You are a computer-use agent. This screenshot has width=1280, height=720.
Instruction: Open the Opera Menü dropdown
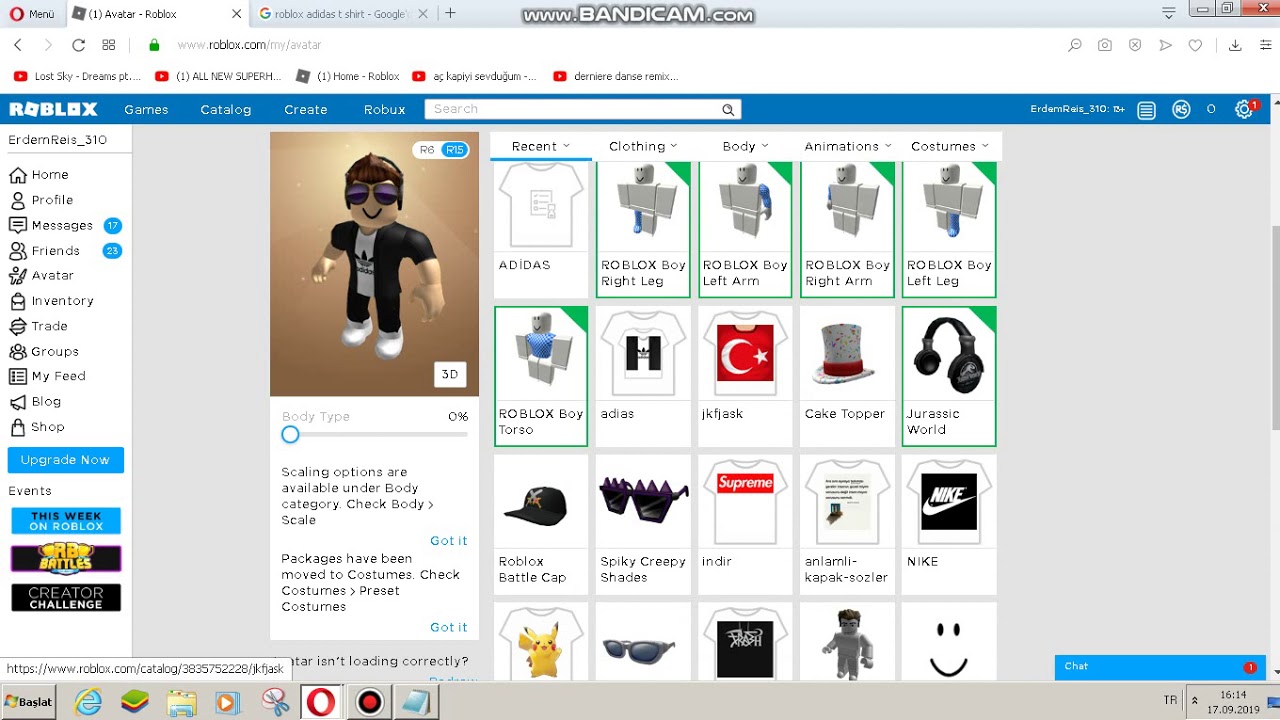click(32, 14)
